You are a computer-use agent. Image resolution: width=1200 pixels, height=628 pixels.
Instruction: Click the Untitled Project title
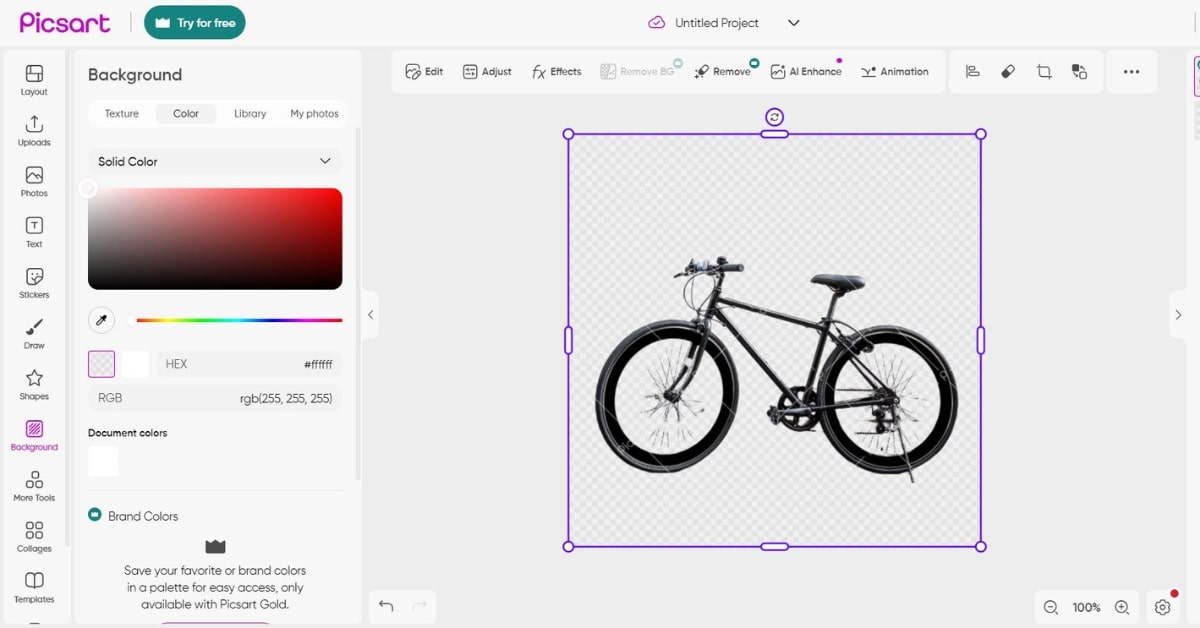[x=717, y=22]
